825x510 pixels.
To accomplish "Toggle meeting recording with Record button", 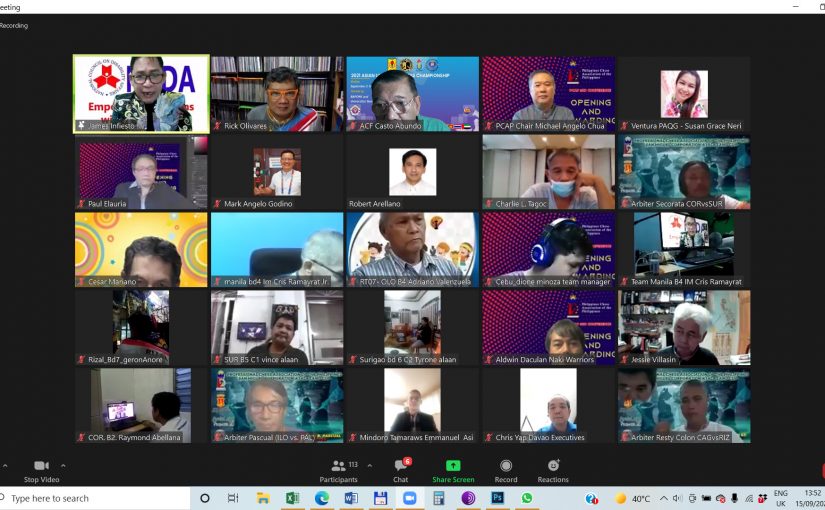I will pos(506,469).
